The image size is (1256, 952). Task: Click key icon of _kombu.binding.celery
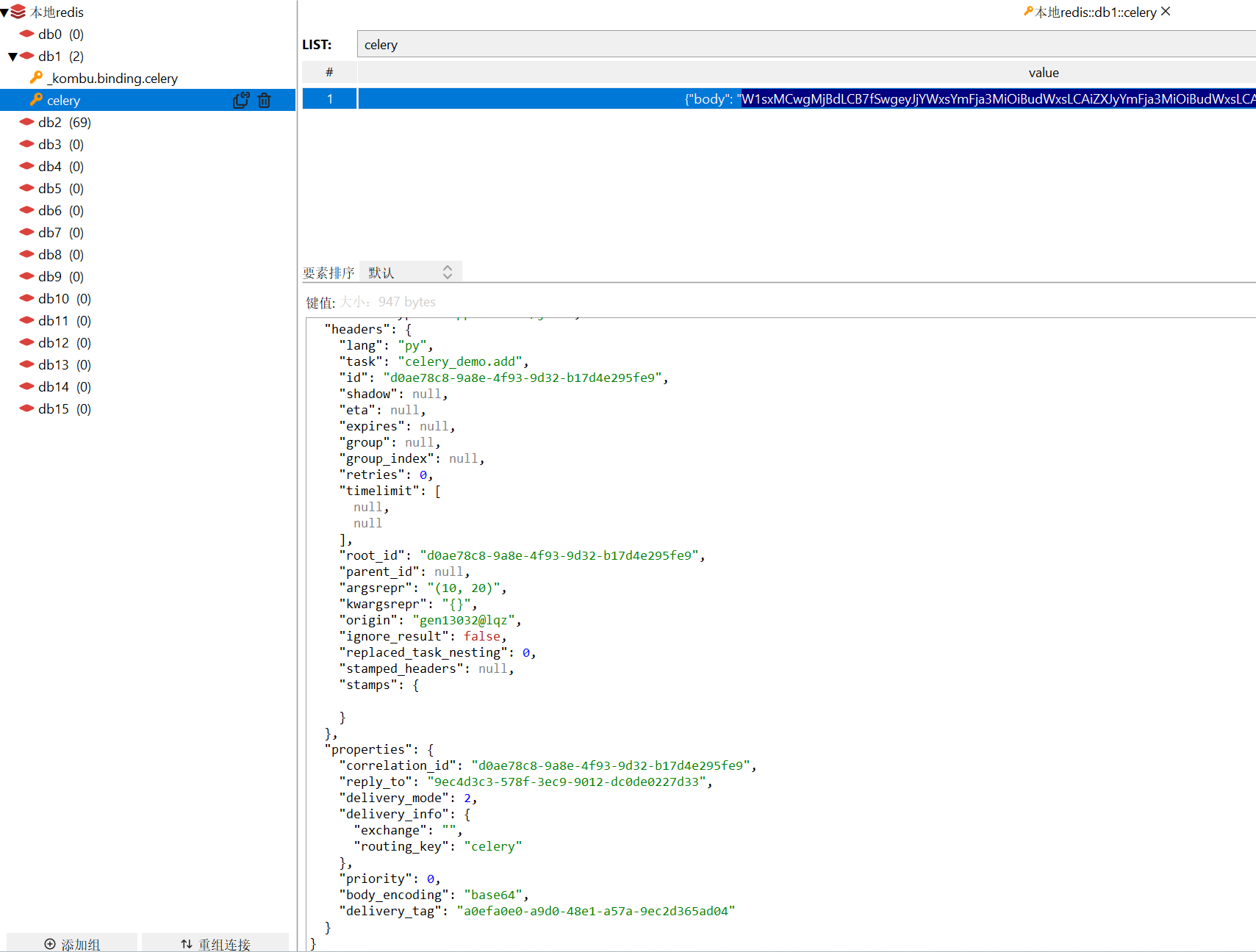pyautogui.click(x=36, y=77)
